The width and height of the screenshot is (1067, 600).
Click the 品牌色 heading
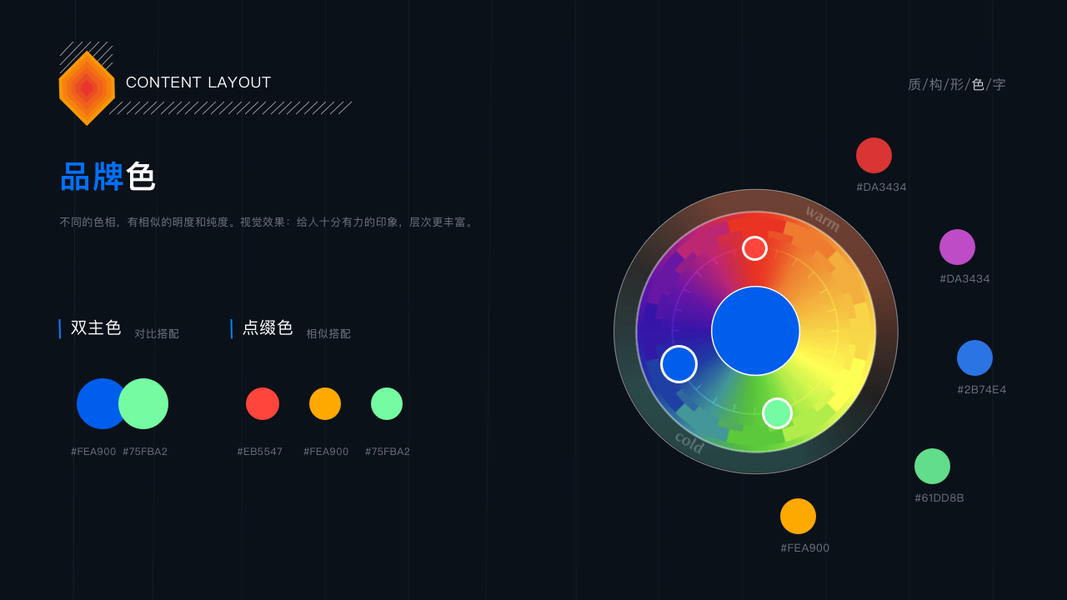[108, 177]
